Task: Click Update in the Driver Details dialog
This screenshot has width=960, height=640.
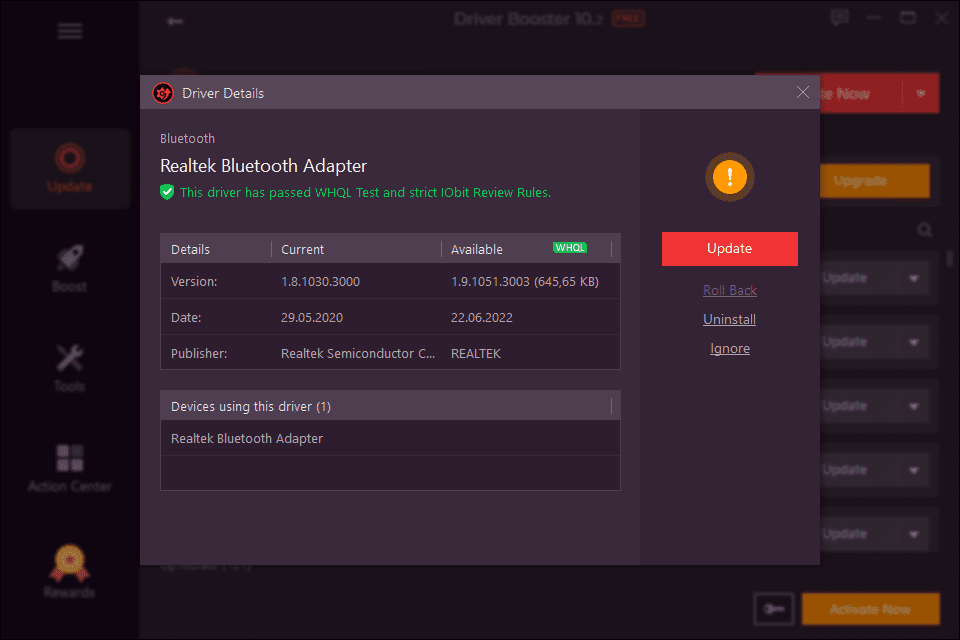Action: pyautogui.click(x=729, y=248)
